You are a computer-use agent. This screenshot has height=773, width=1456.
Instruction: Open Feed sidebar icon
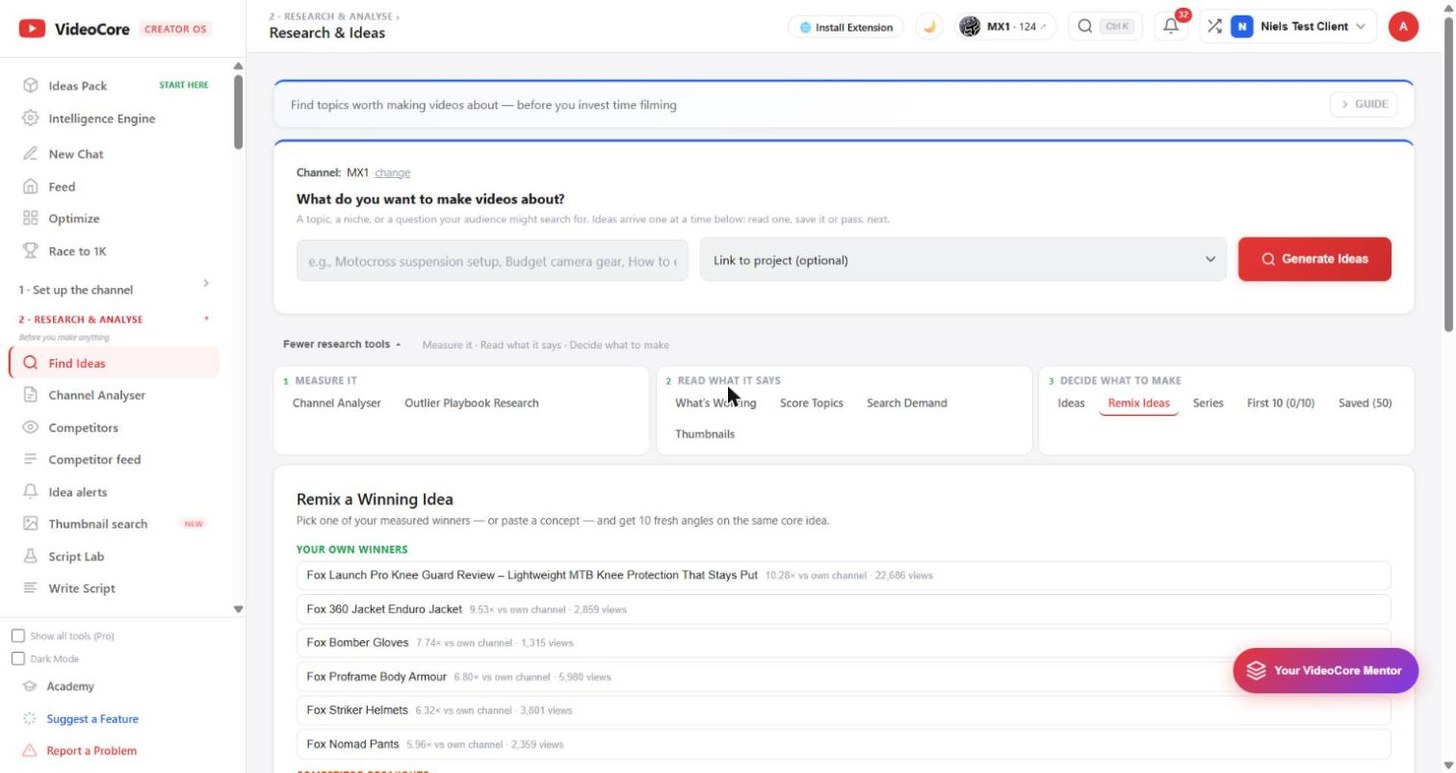(30, 186)
